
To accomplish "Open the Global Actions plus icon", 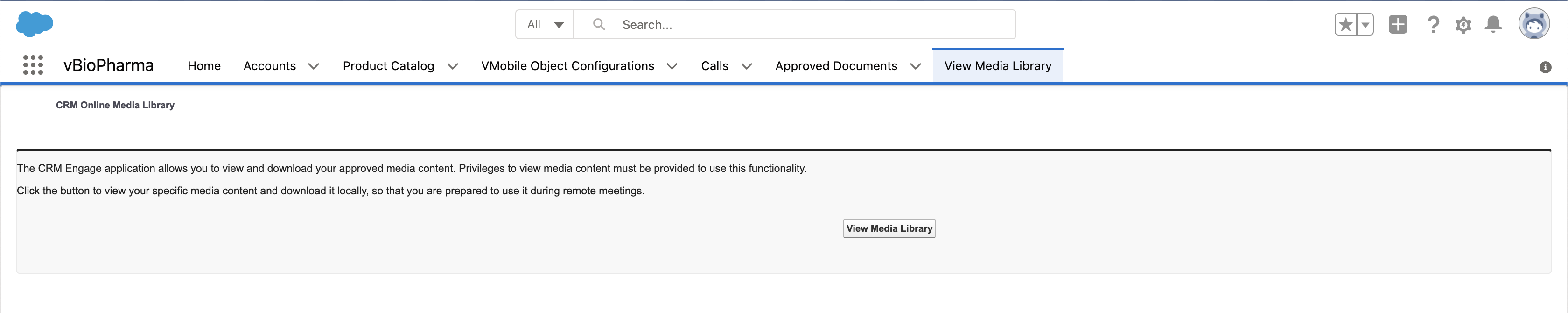I will 1398,24.
